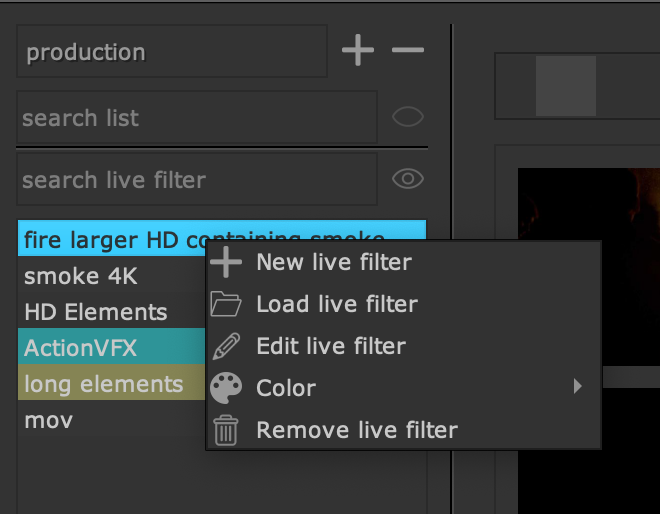Select Remove live filter menu entry
660x514 pixels.
coord(356,431)
